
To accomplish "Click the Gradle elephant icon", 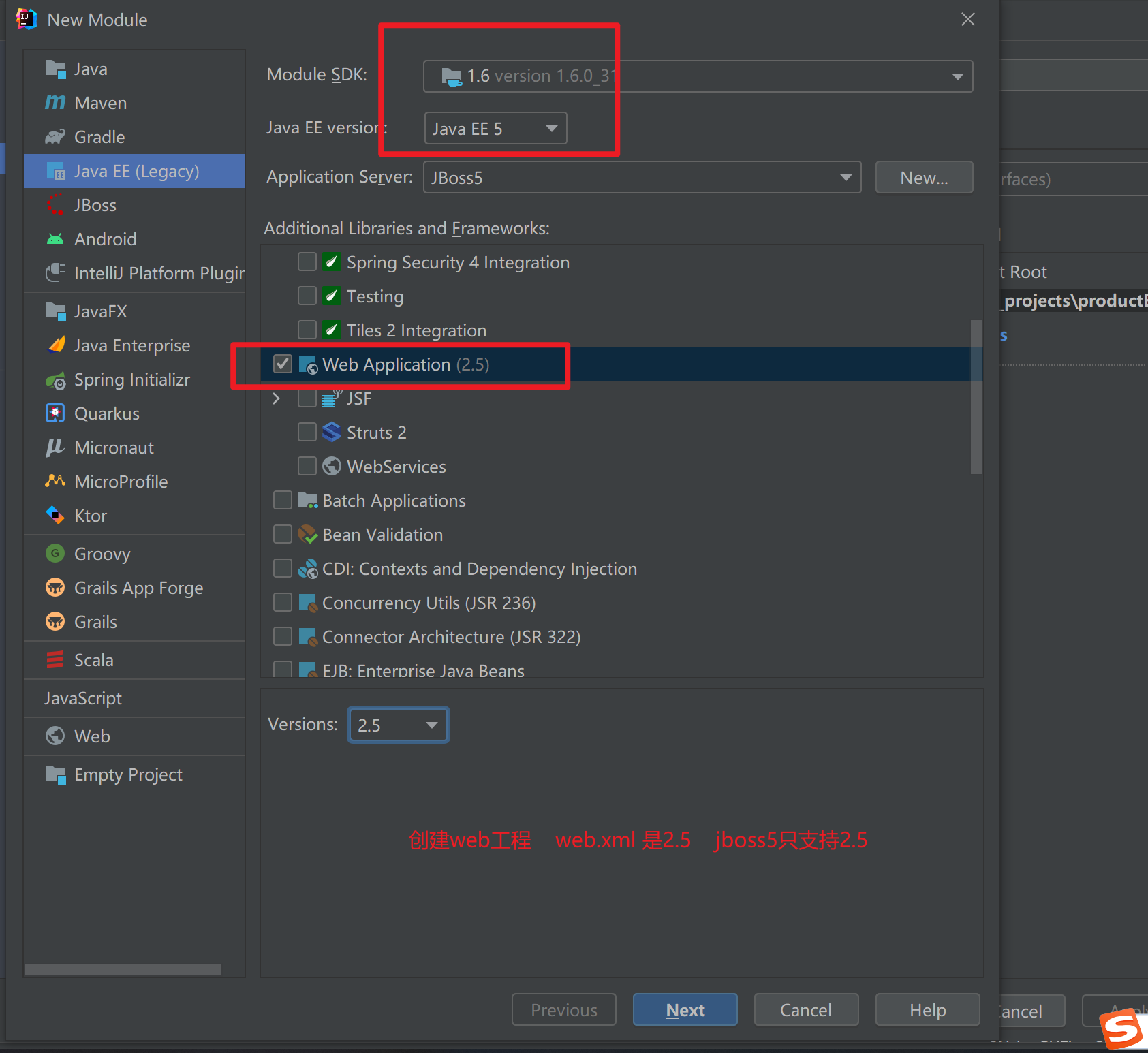I will click(55, 137).
